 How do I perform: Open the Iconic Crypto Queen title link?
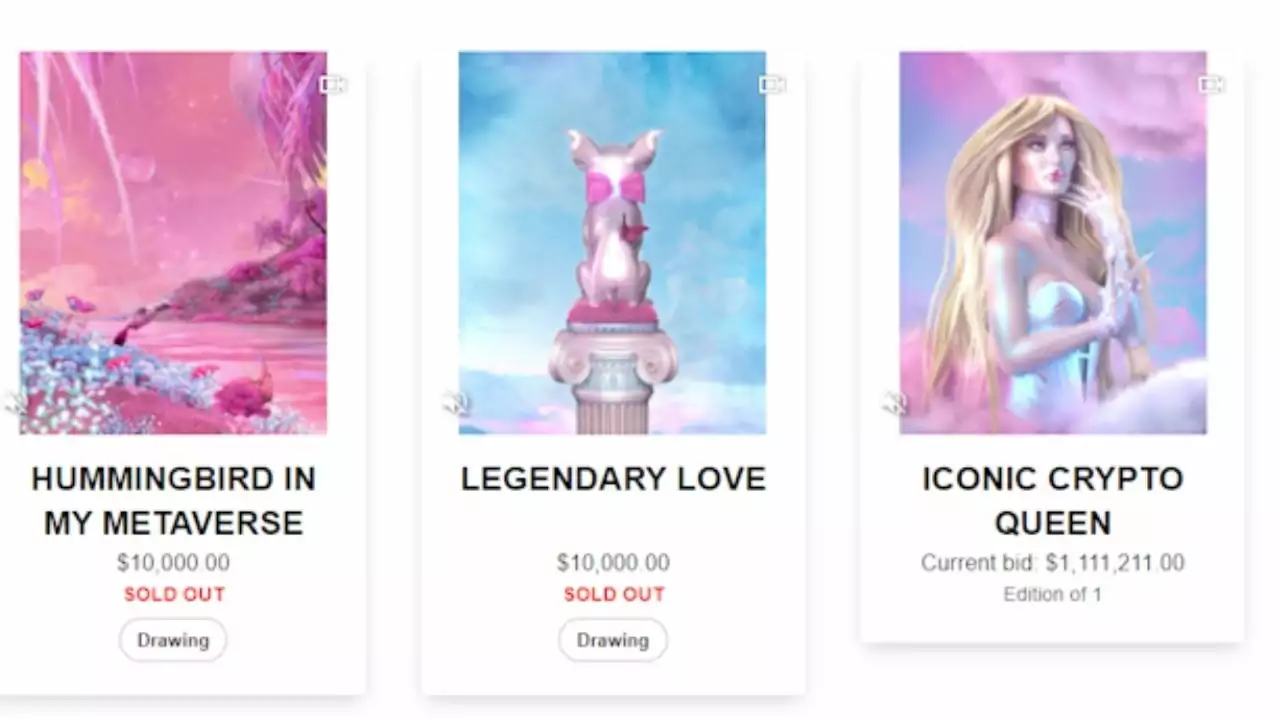tap(1053, 501)
